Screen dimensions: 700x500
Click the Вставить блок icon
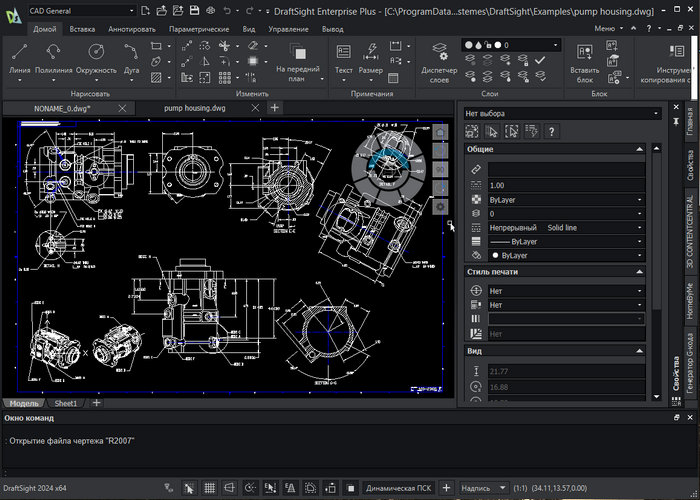[x=584, y=53]
